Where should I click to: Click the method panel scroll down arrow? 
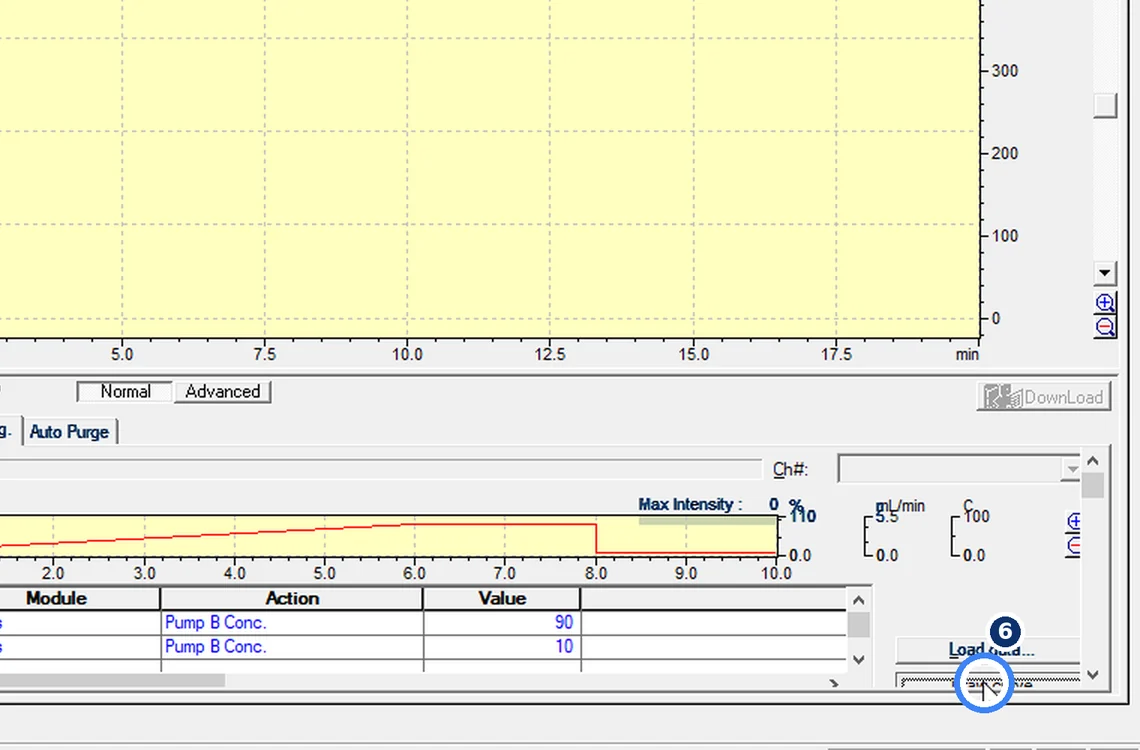(x=1093, y=674)
